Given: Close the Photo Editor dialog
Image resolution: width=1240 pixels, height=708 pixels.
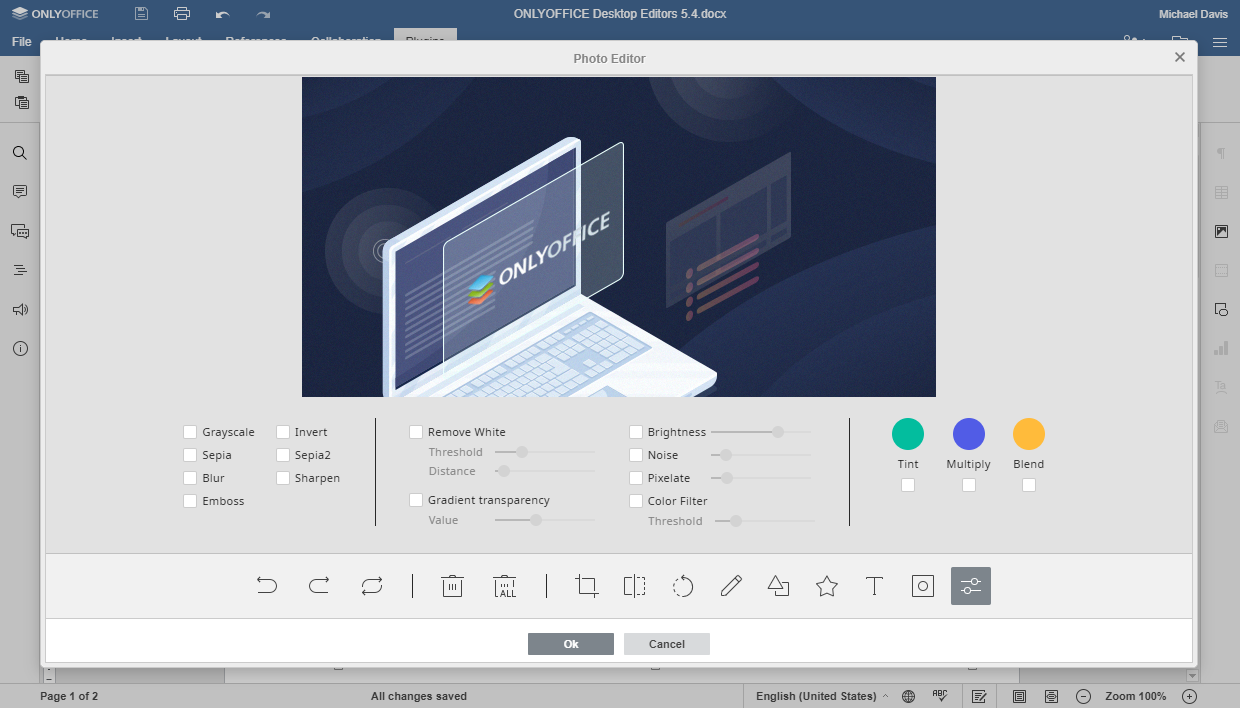Looking at the screenshot, I should pyautogui.click(x=1180, y=57).
